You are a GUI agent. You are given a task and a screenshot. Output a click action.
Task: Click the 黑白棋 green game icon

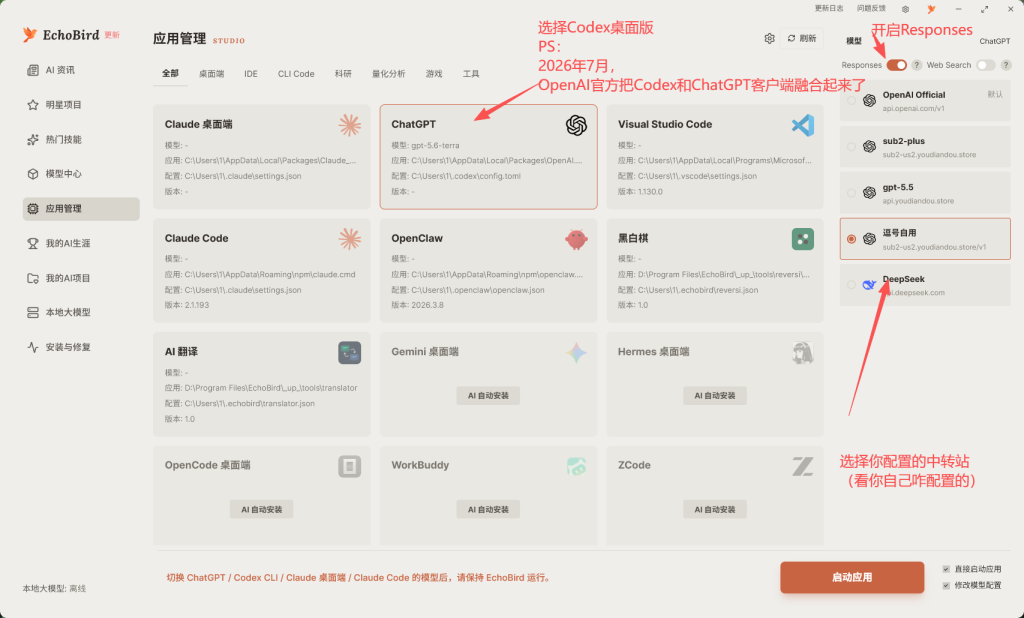click(803, 239)
